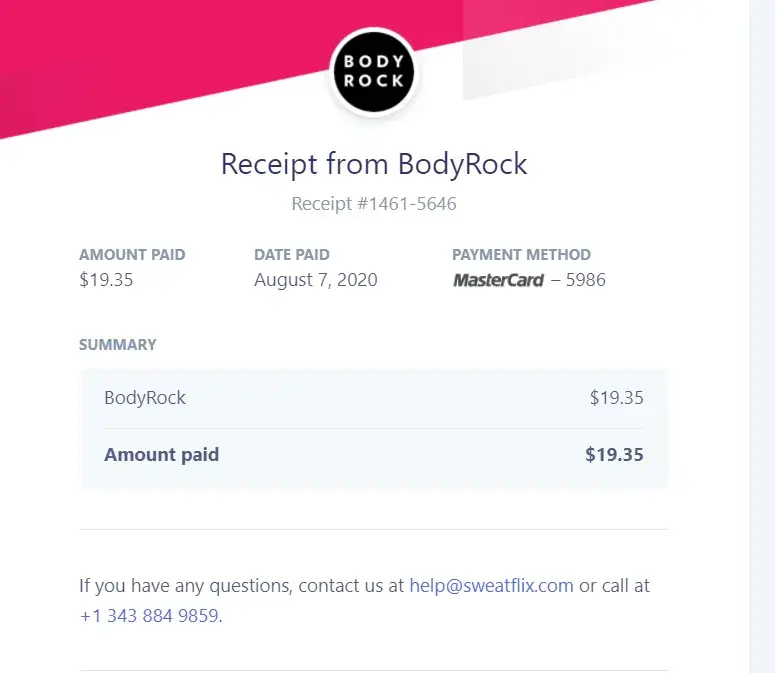The width and height of the screenshot is (775, 673).
Task: Click the August 7, 2020 date
Action: click(x=316, y=280)
